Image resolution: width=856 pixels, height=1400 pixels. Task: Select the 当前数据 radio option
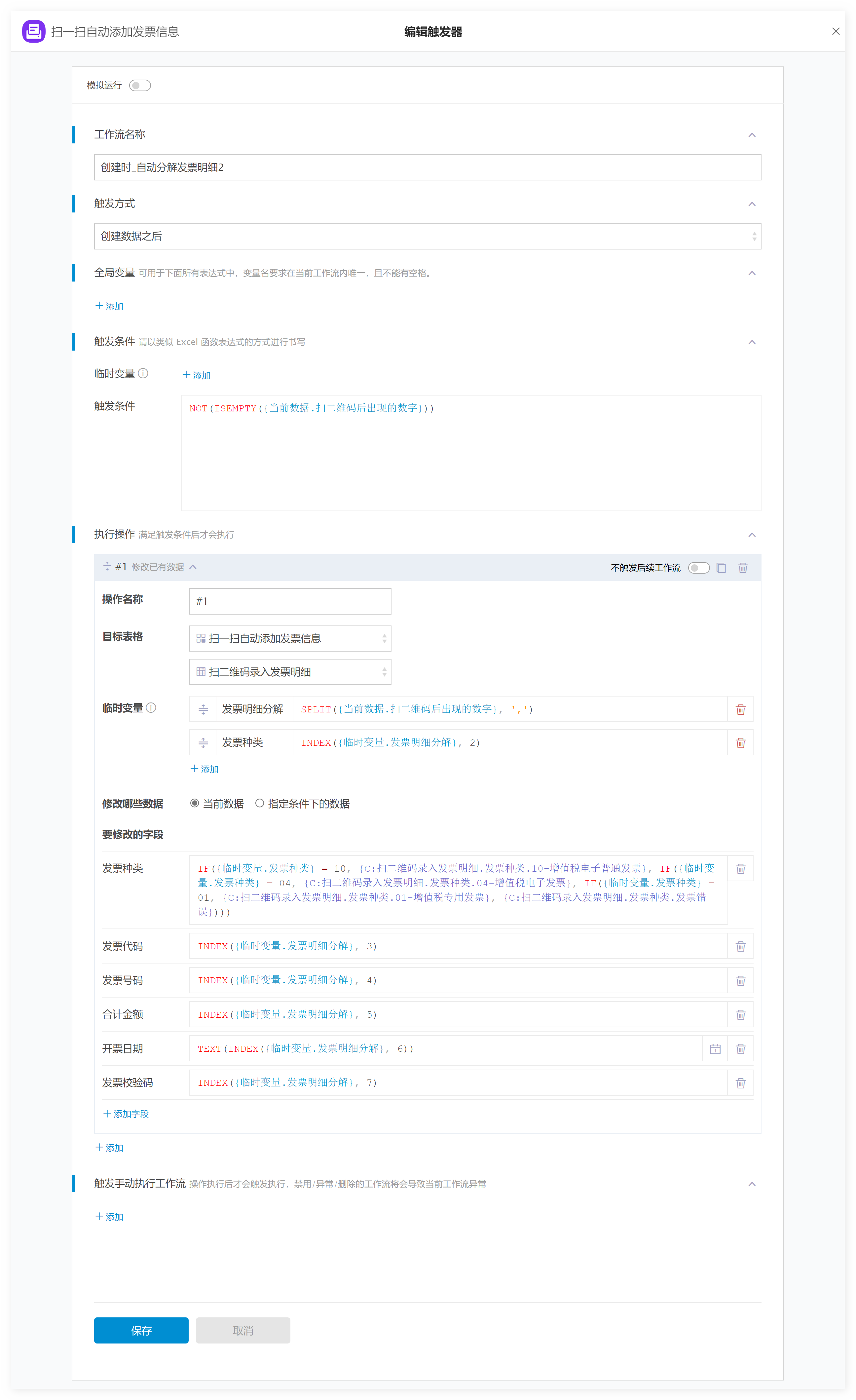click(x=195, y=803)
